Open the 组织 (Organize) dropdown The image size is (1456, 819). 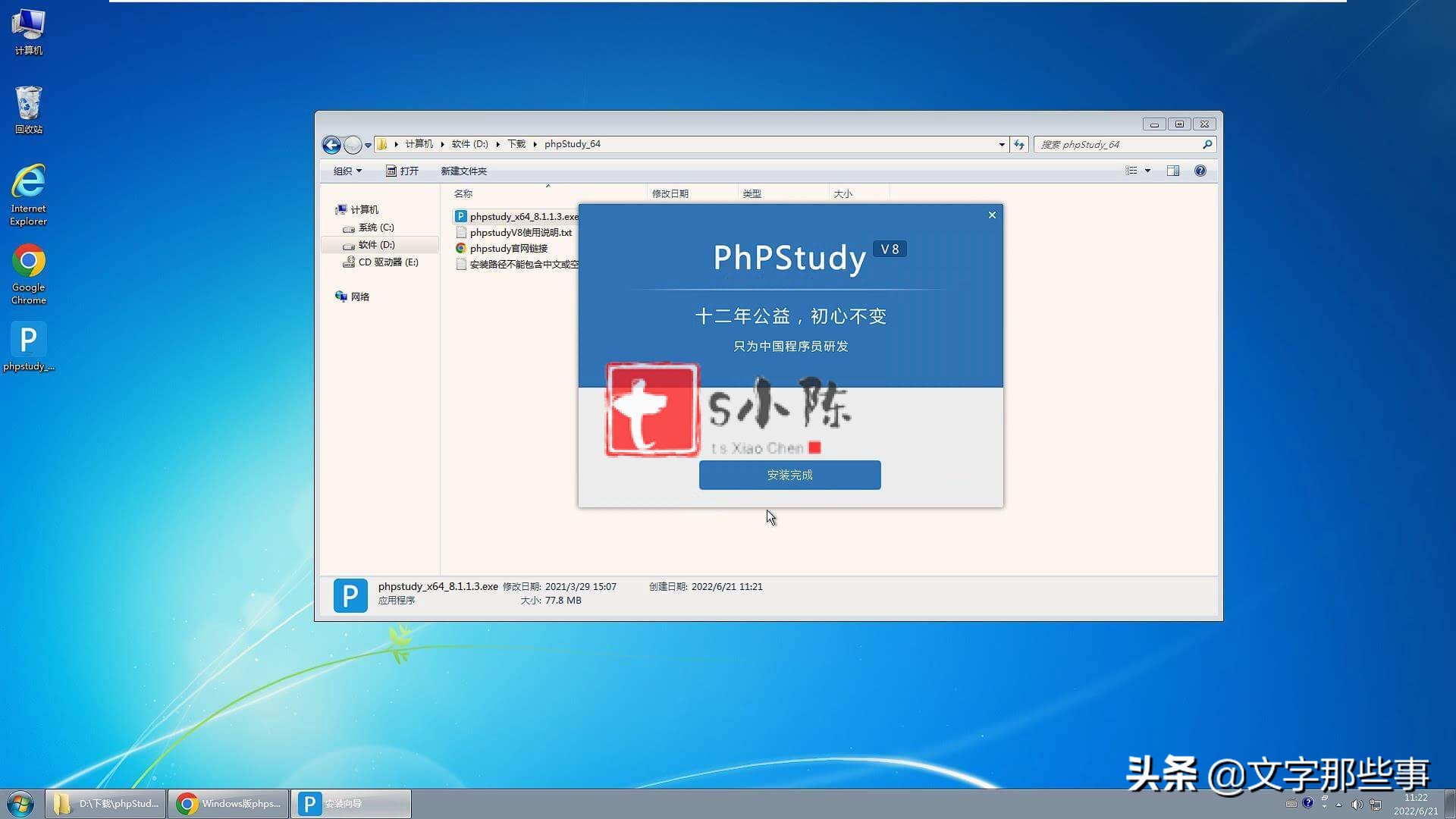click(x=346, y=171)
